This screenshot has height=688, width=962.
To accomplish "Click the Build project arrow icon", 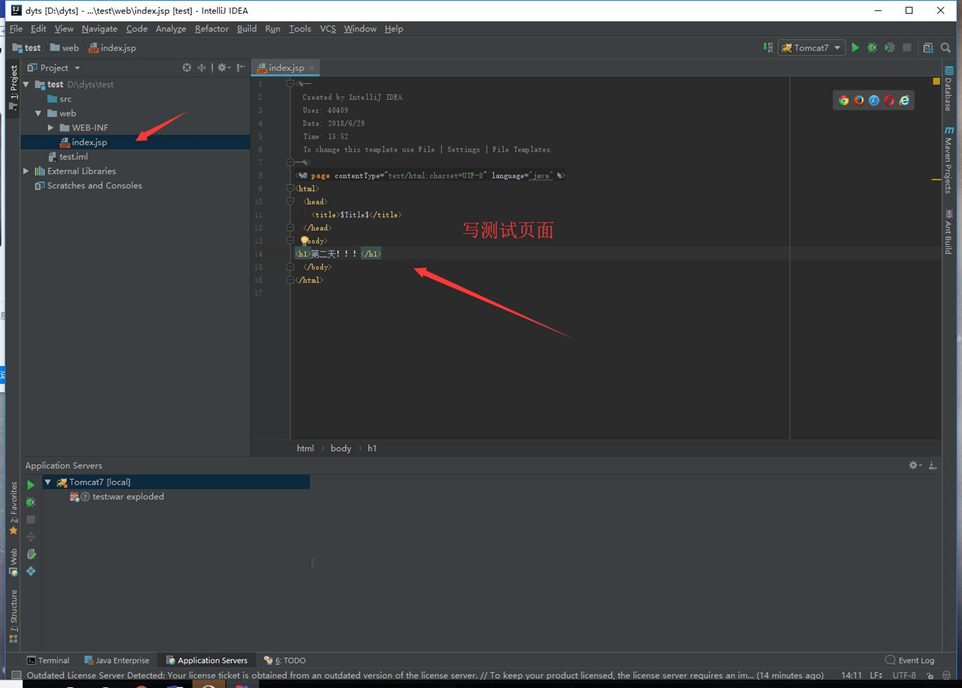I will click(768, 47).
